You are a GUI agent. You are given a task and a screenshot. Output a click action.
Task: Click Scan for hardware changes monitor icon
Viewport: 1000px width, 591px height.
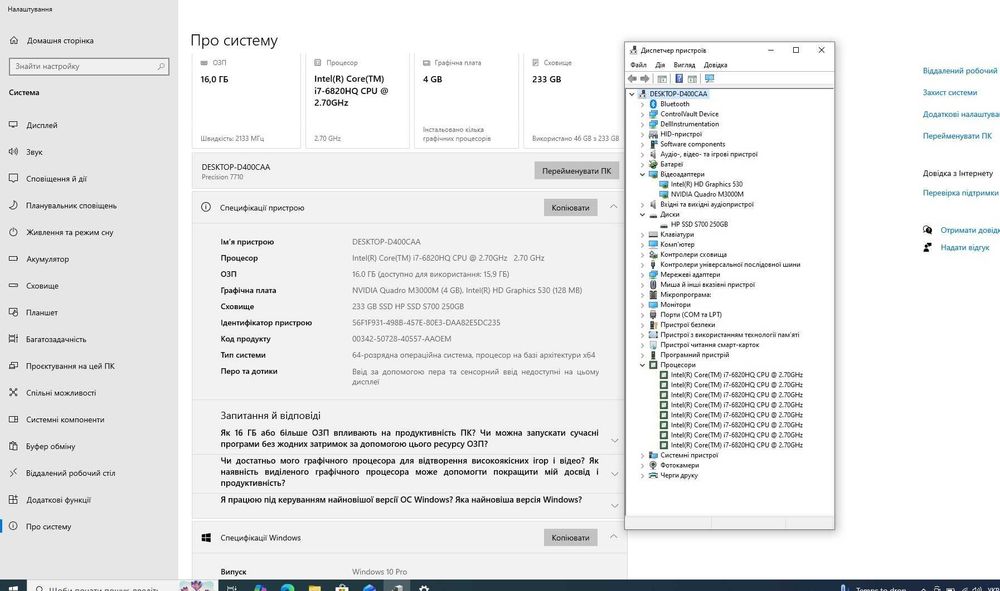(x=709, y=78)
